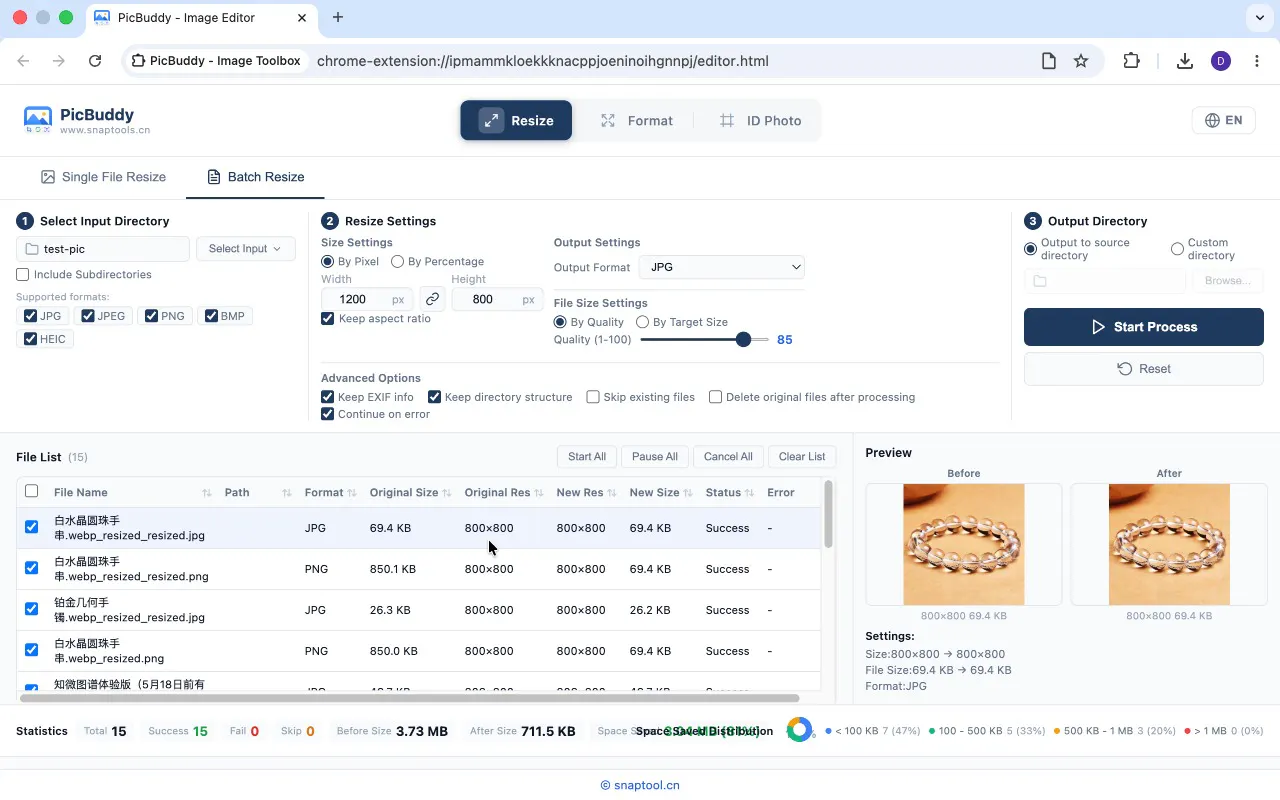Select the By Percentage radio option

397,261
